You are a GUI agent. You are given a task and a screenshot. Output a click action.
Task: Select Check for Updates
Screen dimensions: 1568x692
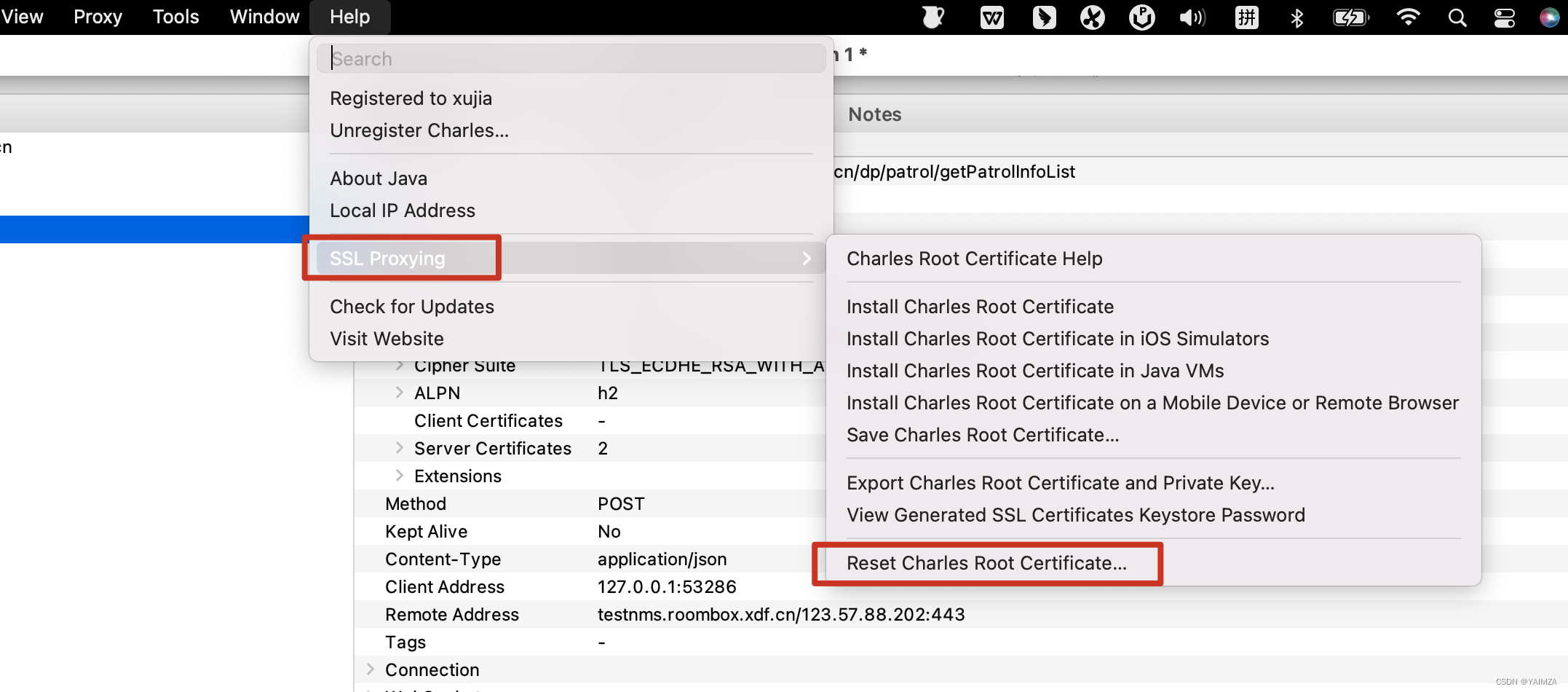[x=412, y=307]
